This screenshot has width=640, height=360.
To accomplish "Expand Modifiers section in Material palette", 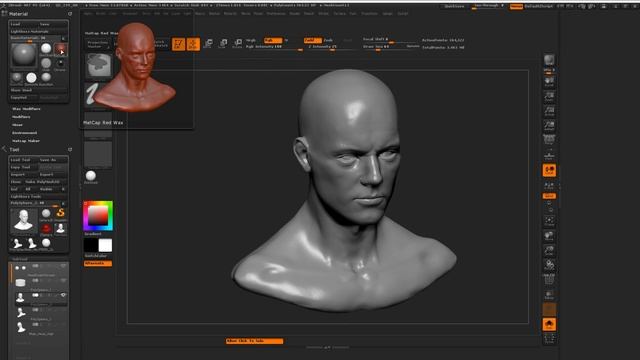I will pos(21,117).
